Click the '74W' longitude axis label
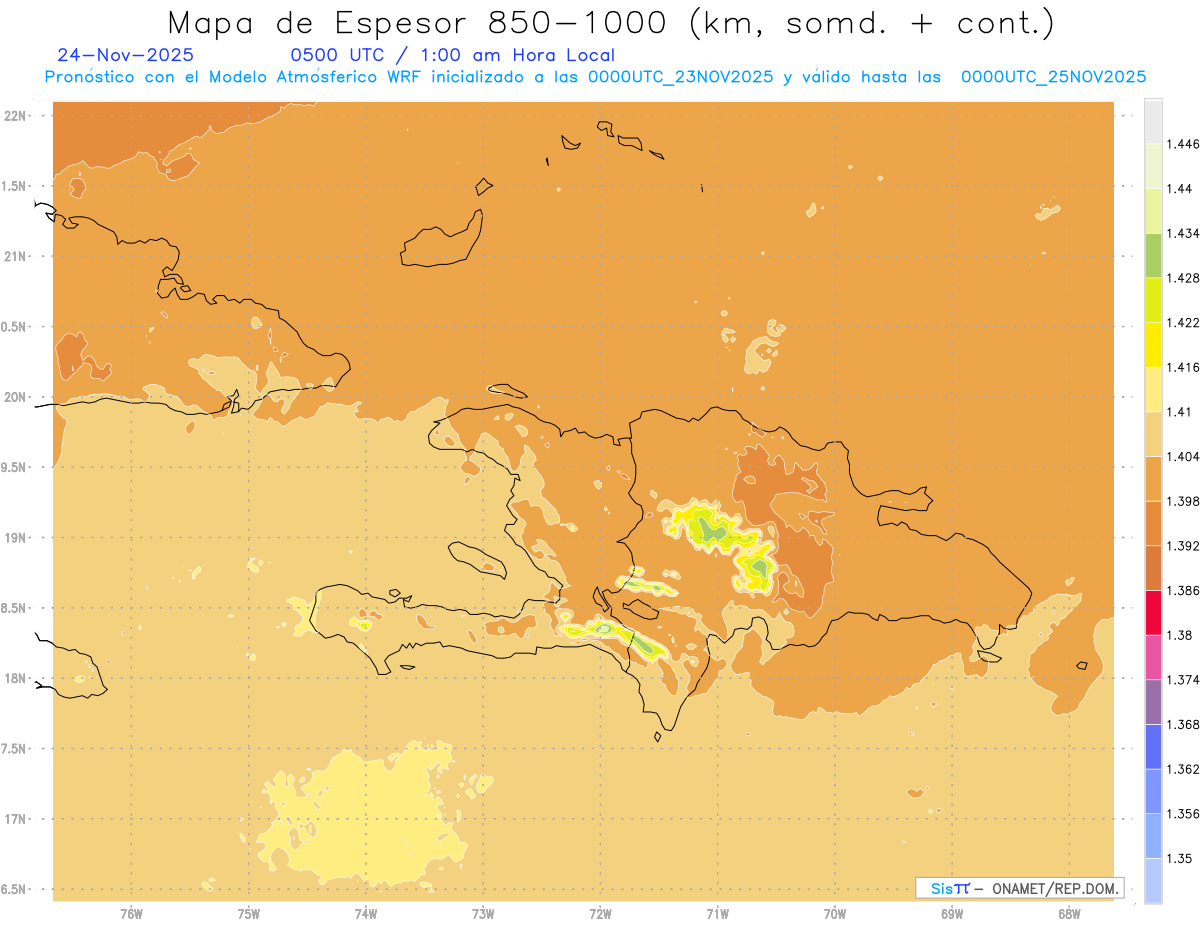Image resolution: width=1200 pixels, height=927 pixels. pyautogui.click(x=366, y=912)
